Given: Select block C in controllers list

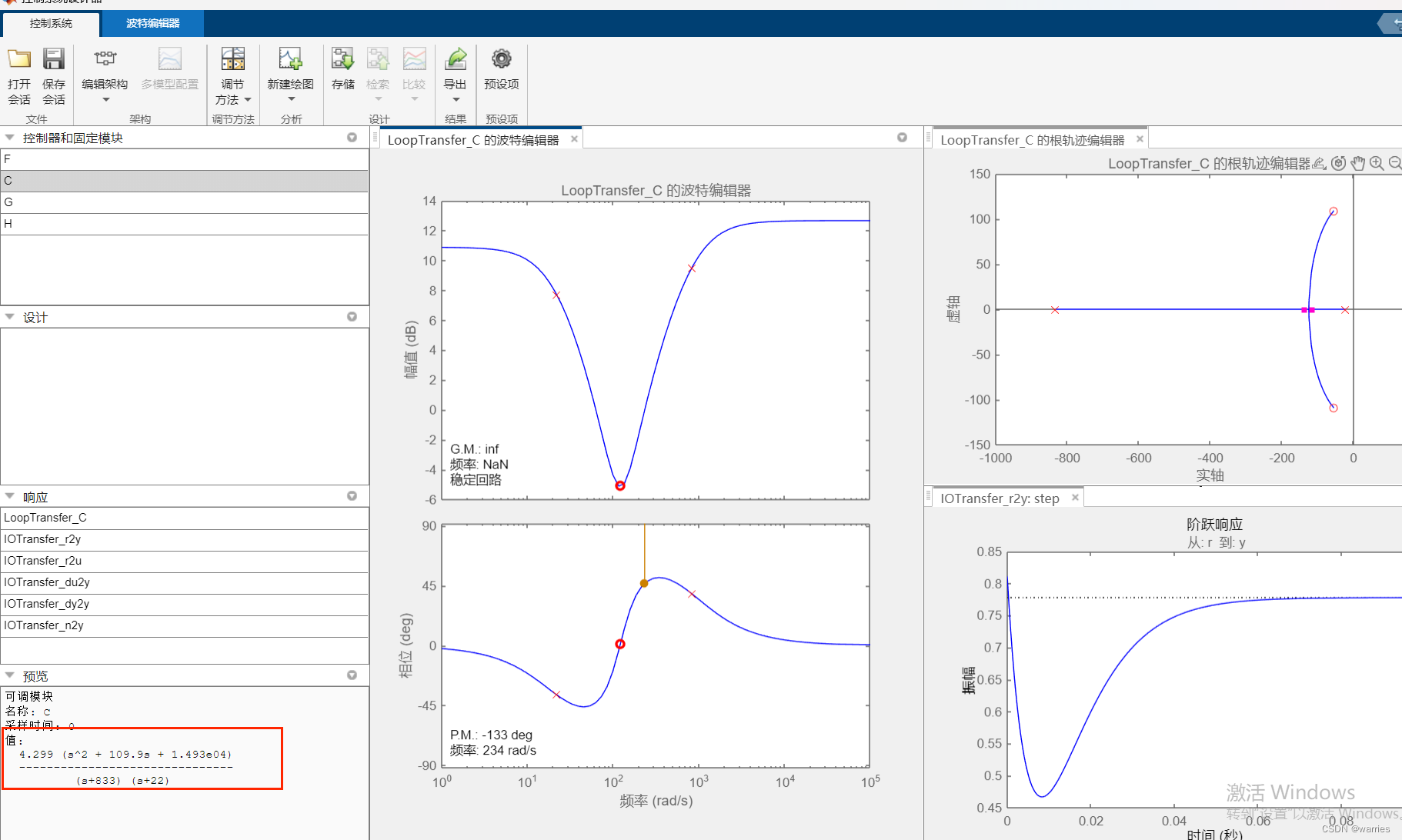Looking at the screenshot, I should [185, 181].
